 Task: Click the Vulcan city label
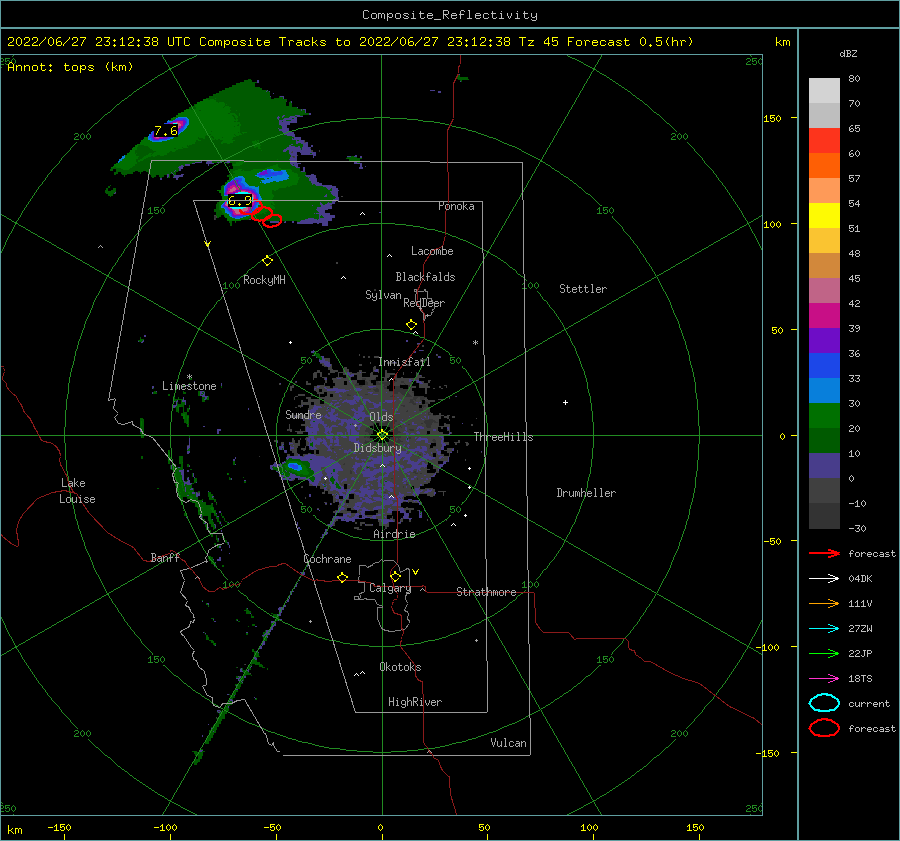[509, 743]
